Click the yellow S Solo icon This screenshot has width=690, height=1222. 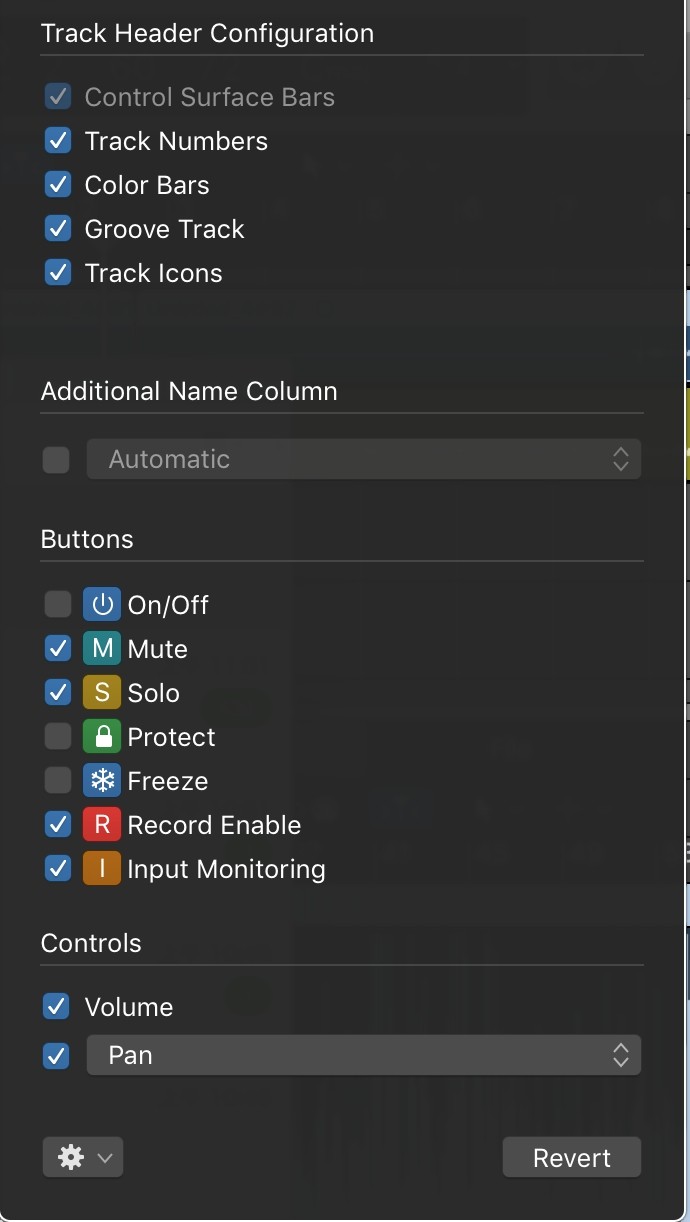point(102,693)
